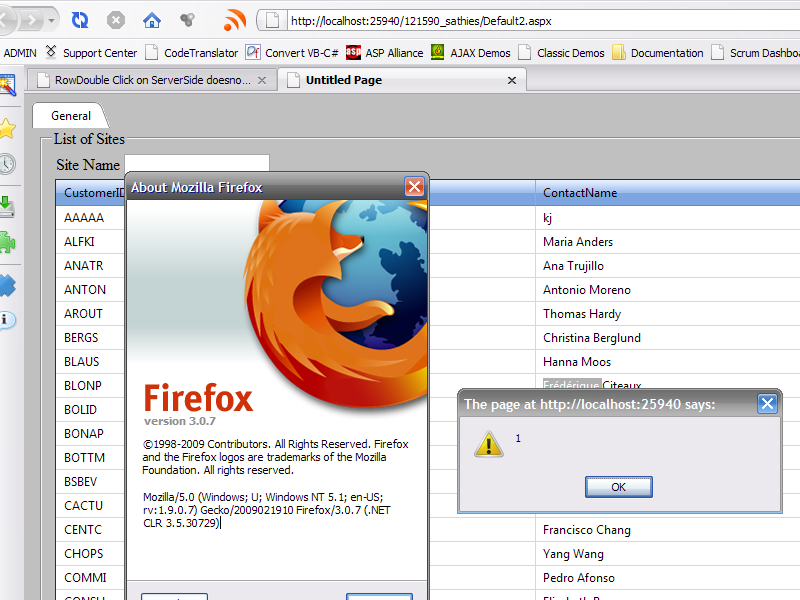Click the clock history sidebar icon

pyautogui.click(x=7, y=164)
